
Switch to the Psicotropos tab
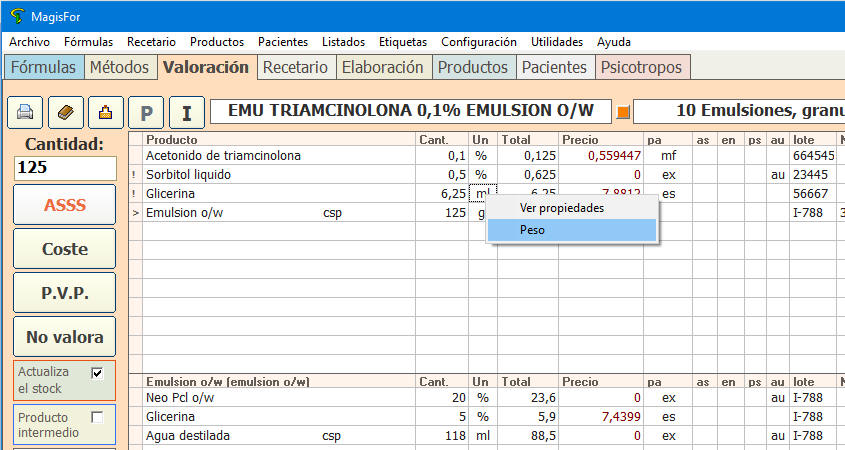pyautogui.click(x=641, y=67)
